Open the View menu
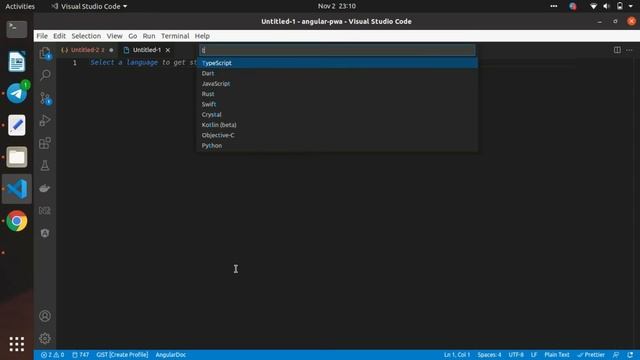 [x=115, y=36]
